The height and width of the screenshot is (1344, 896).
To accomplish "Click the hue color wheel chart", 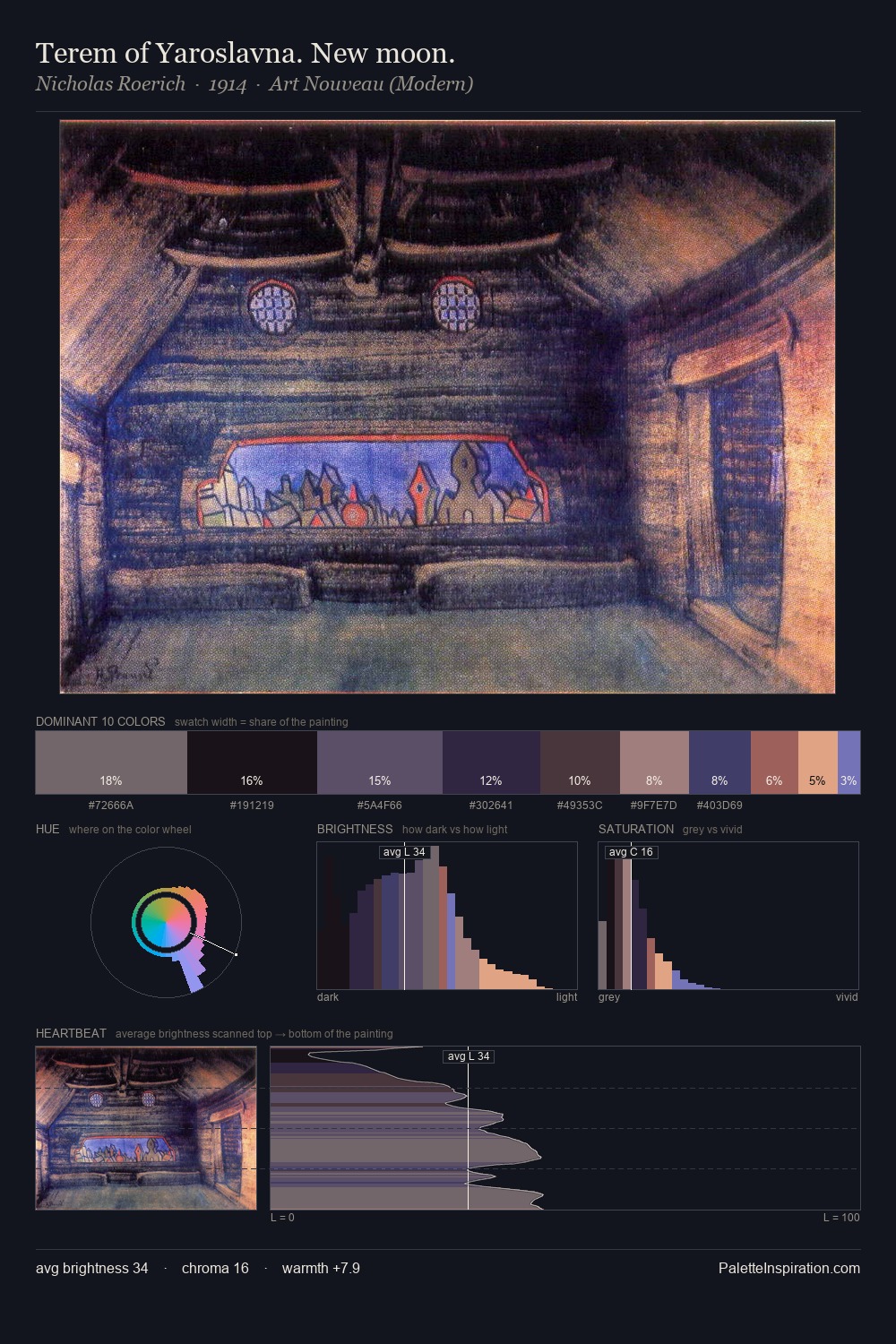I will tap(166, 922).
